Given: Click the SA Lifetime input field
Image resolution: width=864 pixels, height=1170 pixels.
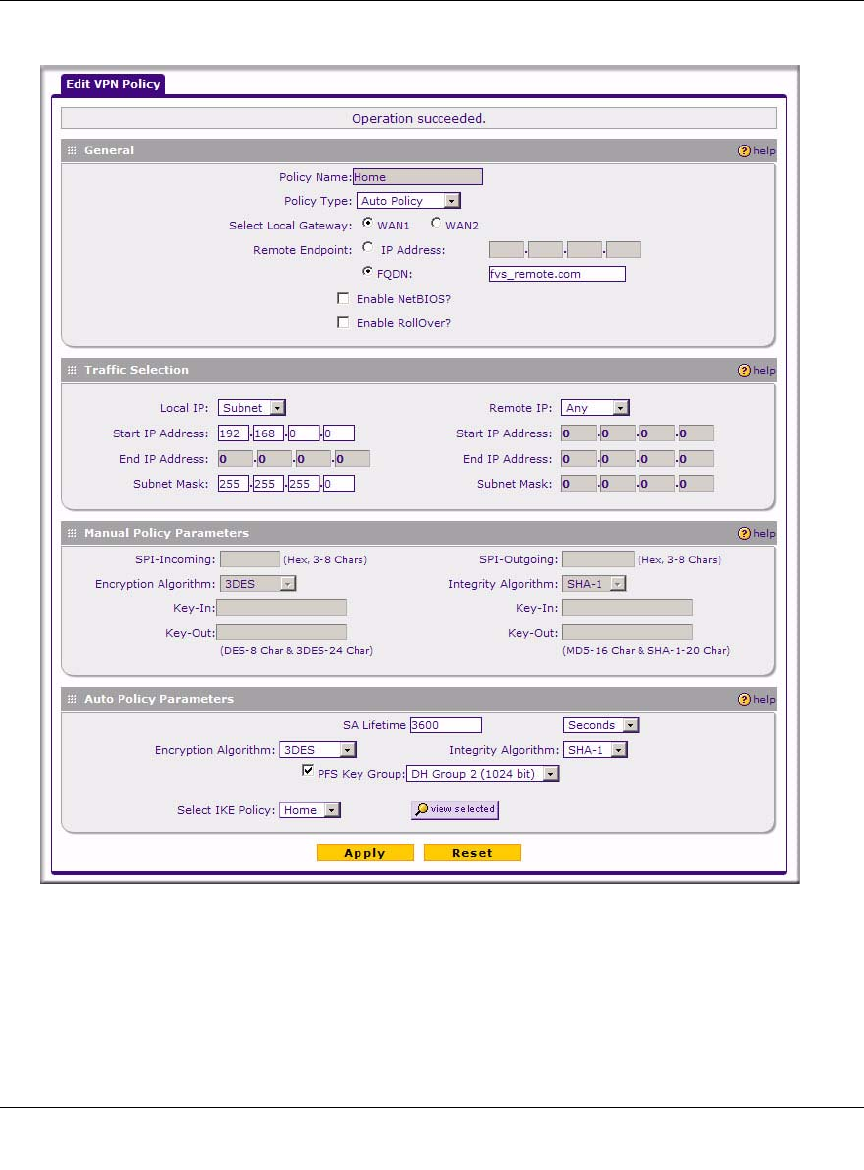Looking at the screenshot, I should (445, 725).
